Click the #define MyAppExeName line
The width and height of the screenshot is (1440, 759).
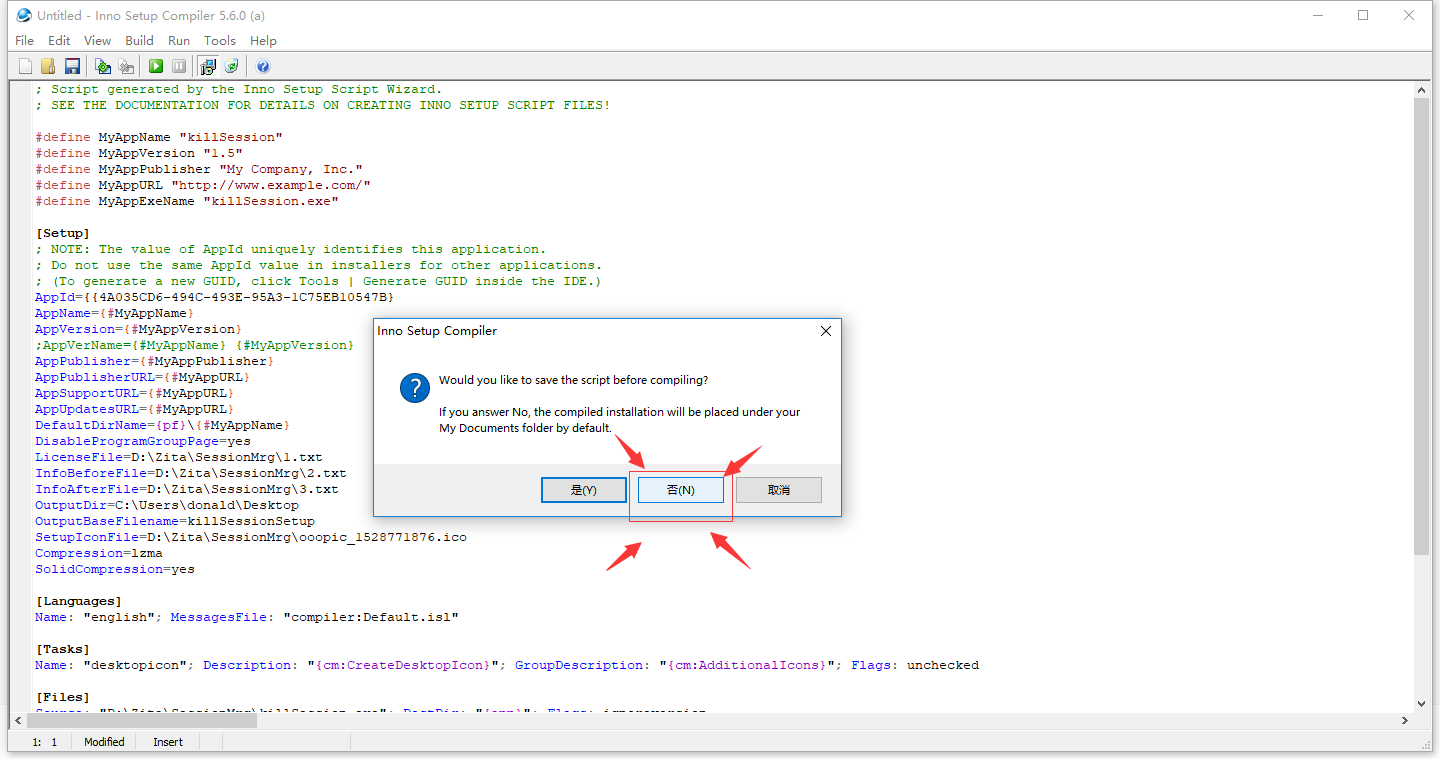click(x=187, y=201)
